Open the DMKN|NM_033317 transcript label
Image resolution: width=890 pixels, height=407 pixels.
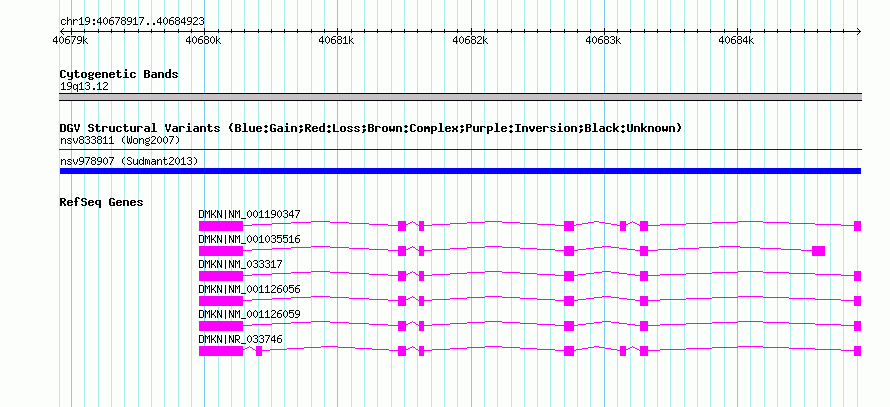point(240,265)
